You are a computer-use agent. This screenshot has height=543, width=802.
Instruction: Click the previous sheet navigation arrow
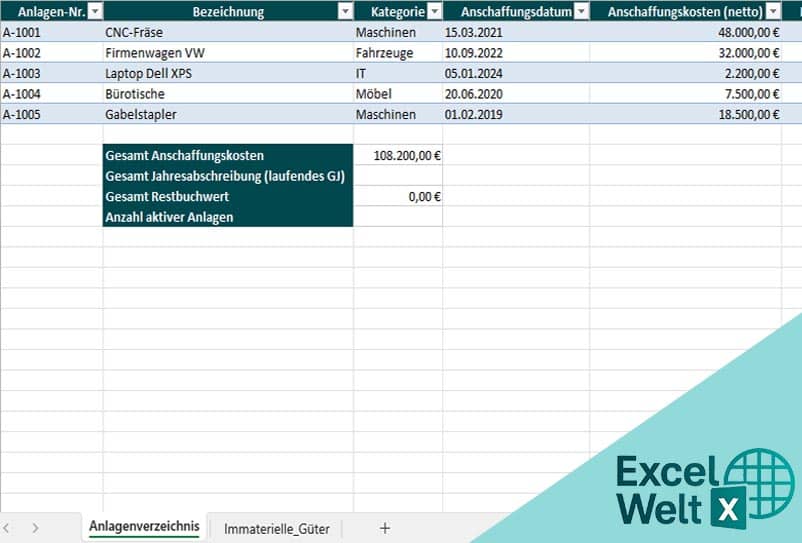[8, 528]
